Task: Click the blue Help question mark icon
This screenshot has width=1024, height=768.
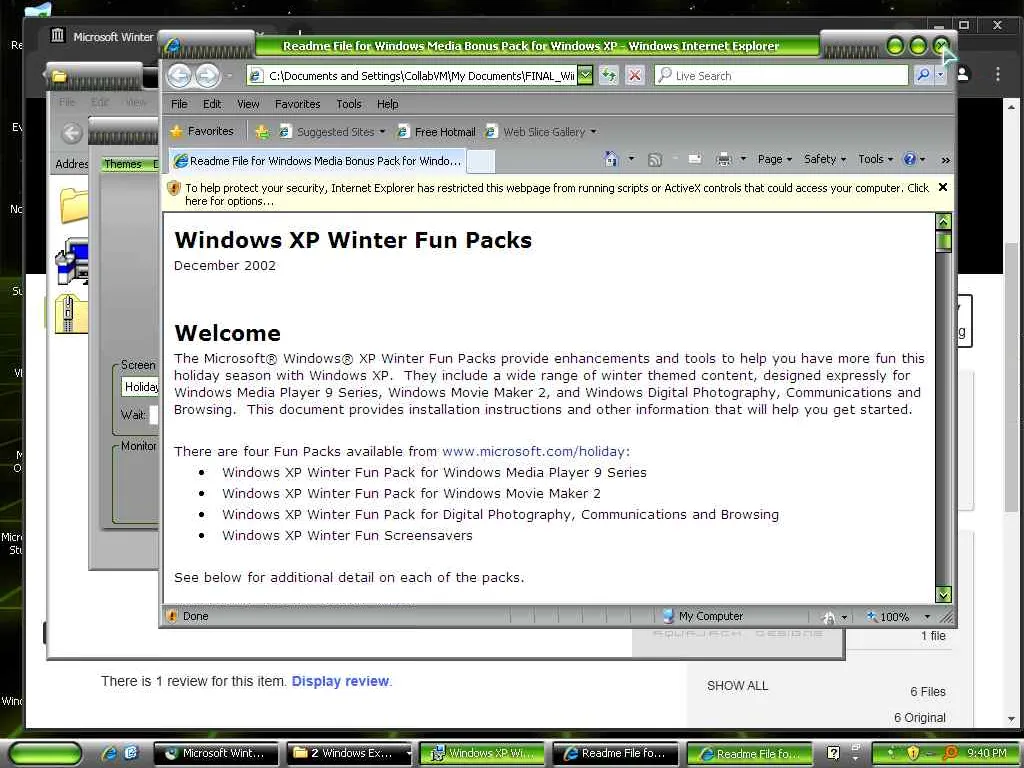Action: click(x=909, y=159)
